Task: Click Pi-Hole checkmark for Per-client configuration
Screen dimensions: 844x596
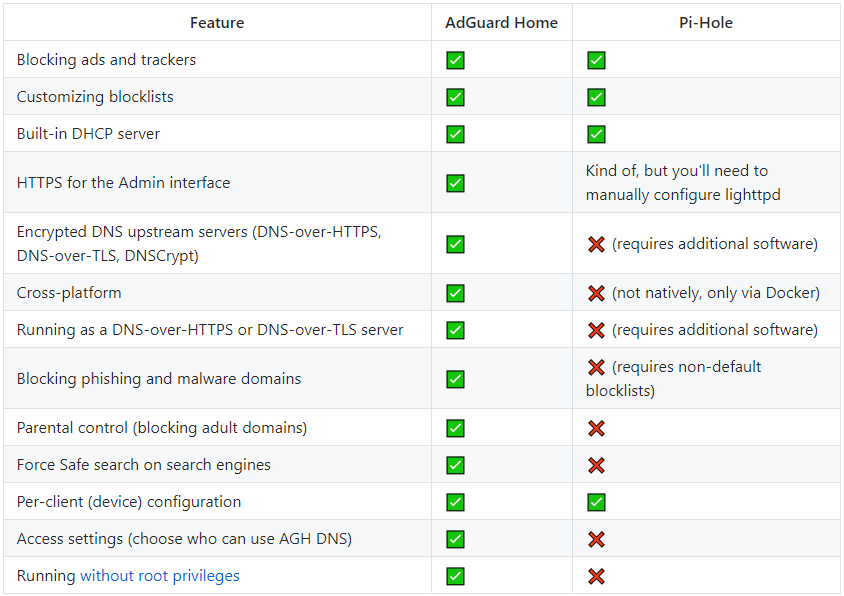Action: 596,502
